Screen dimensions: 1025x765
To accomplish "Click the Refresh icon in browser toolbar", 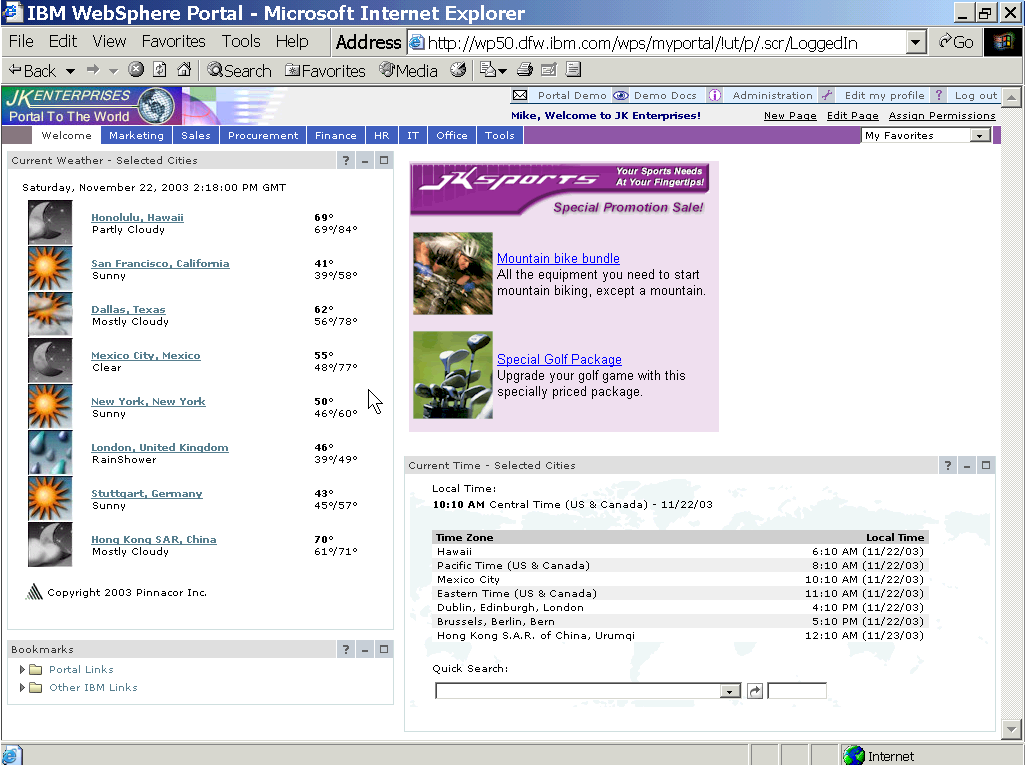I will pyautogui.click(x=160, y=69).
